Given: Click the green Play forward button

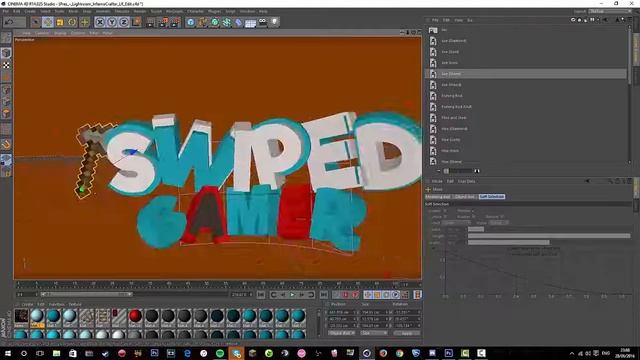Looking at the screenshot, I should pyautogui.click(x=292, y=294).
